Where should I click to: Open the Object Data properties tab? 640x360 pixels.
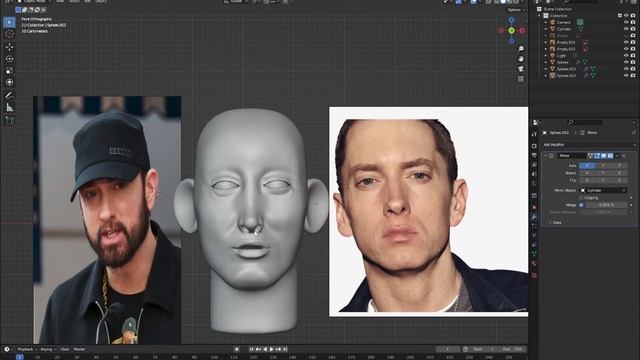(x=534, y=254)
